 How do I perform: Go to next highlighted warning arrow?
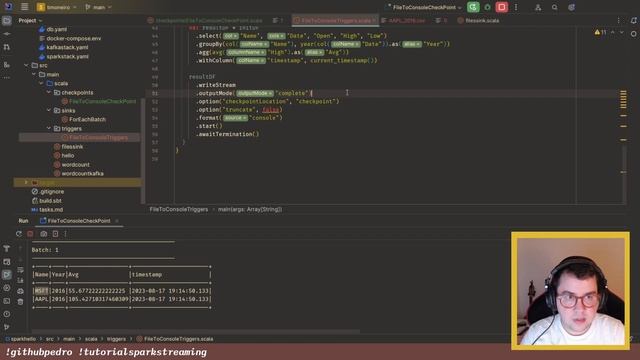(x=621, y=32)
